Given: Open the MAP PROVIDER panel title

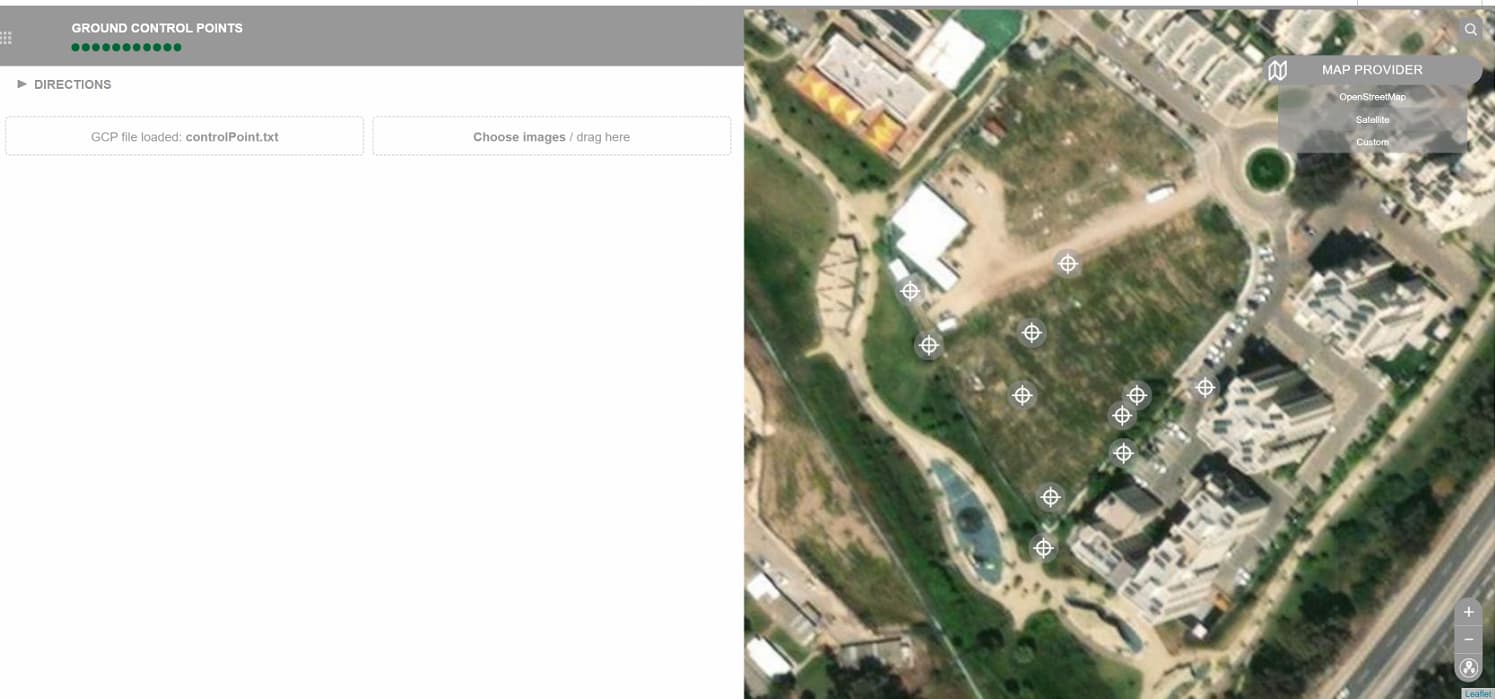Looking at the screenshot, I should click(1371, 69).
